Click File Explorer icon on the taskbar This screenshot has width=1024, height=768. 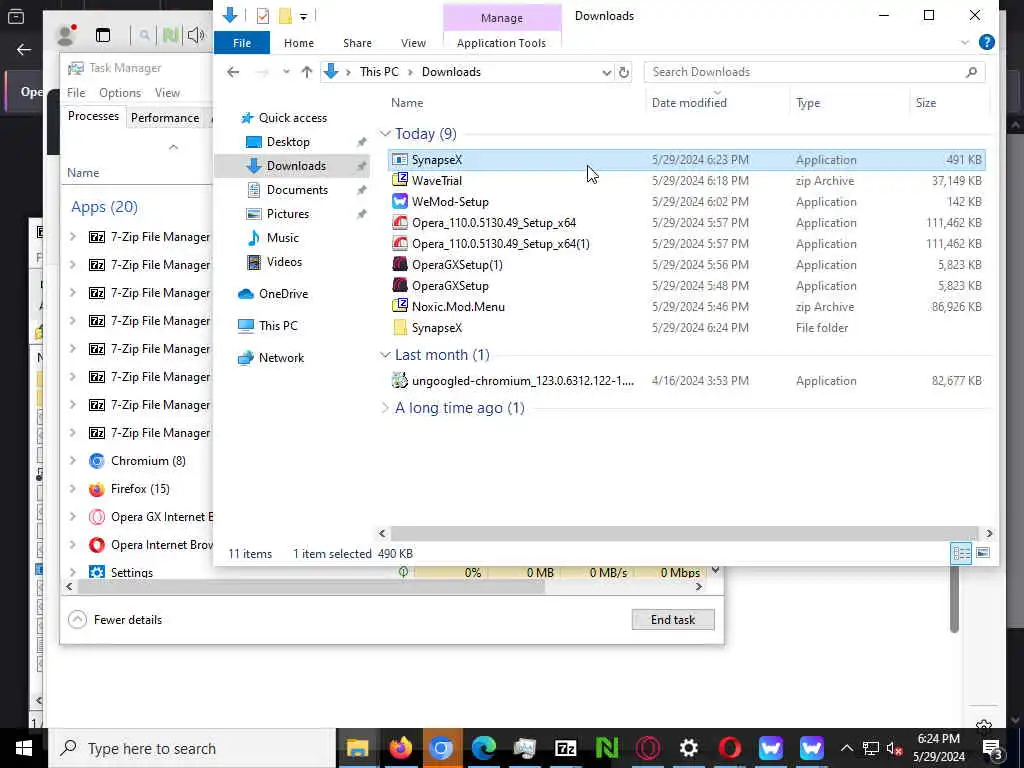tap(357, 748)
